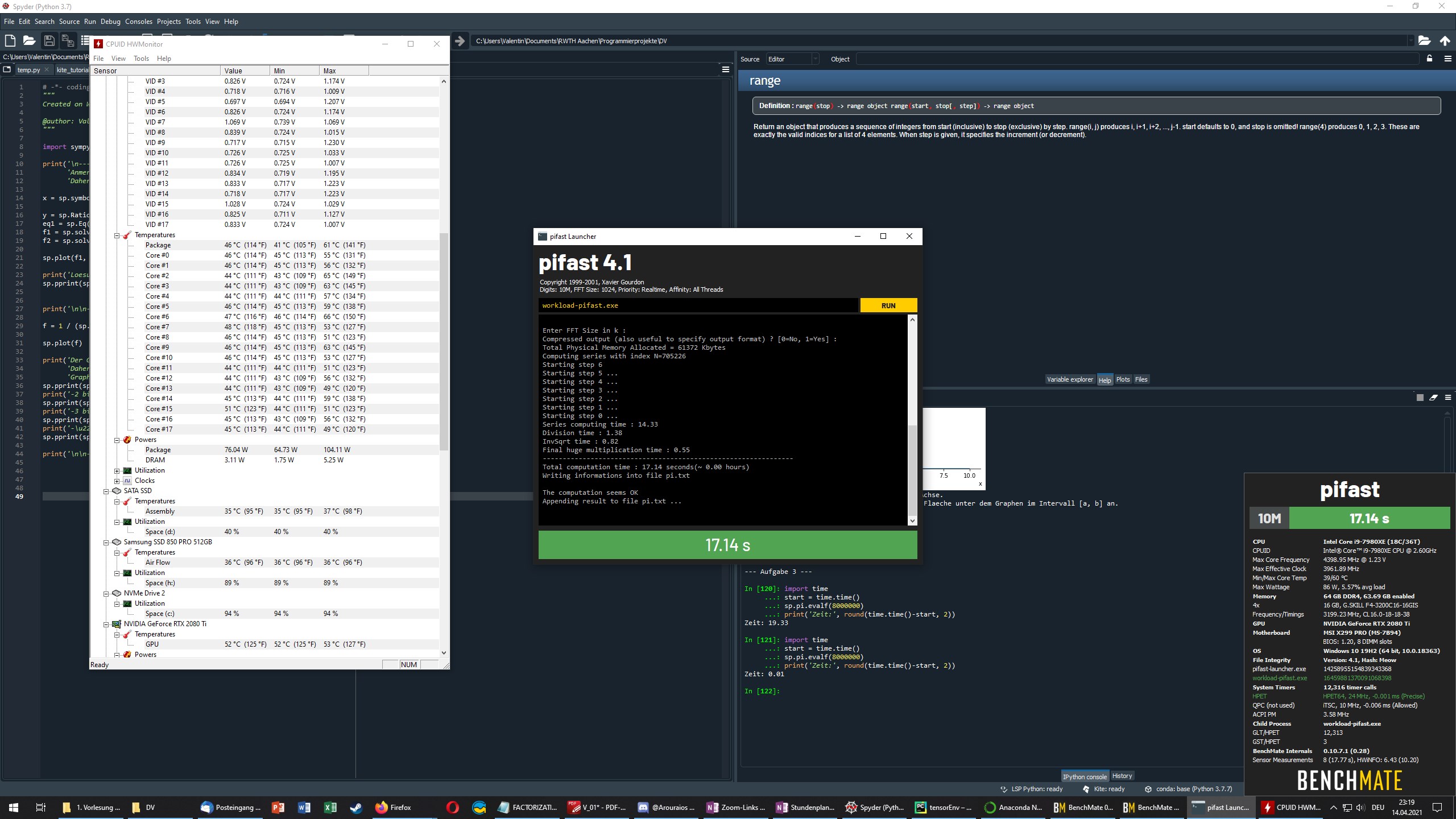Click the Task View taskbar icon

(x=41, y=807)
